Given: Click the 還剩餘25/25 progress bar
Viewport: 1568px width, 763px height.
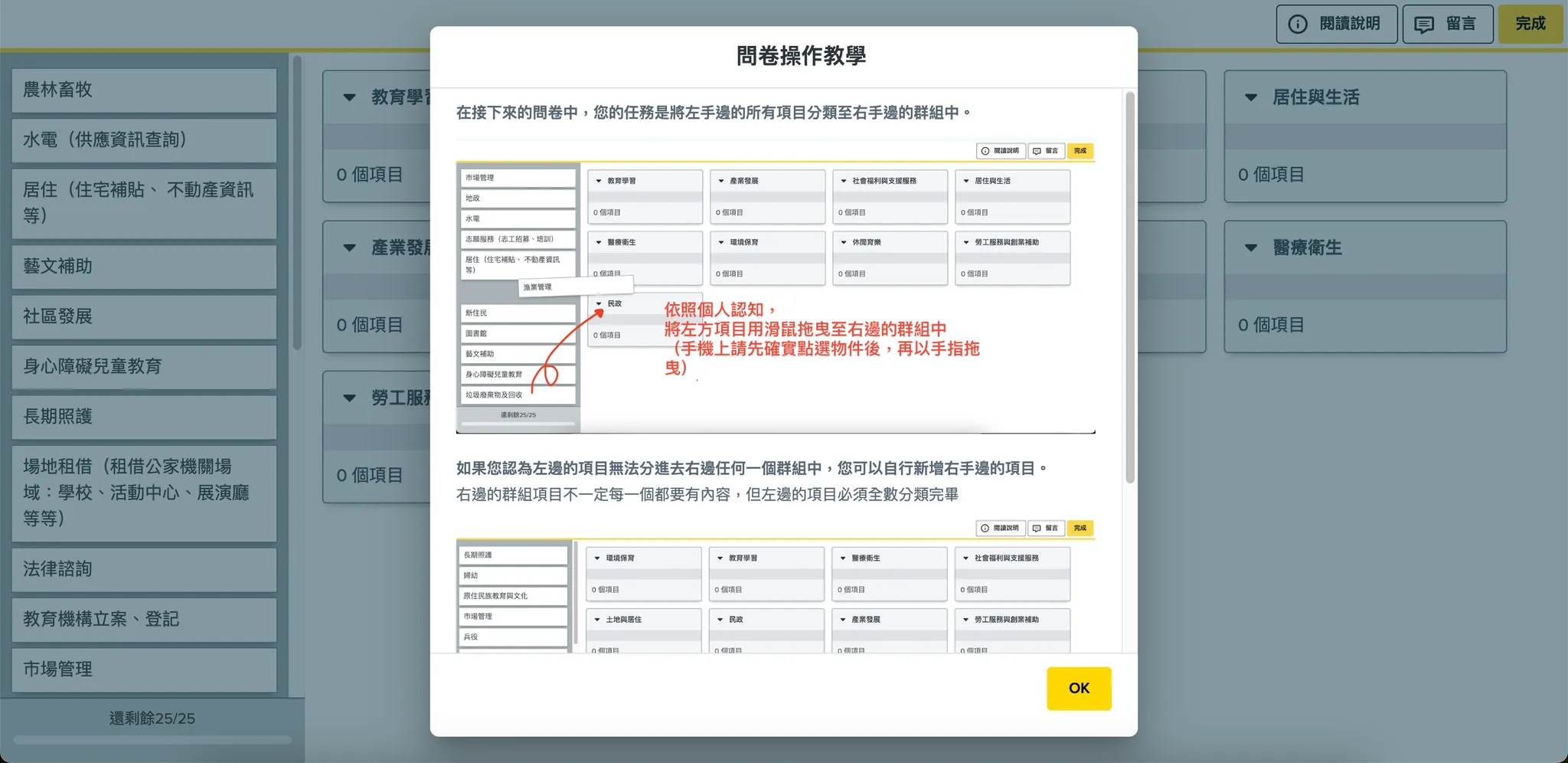Looking at the screenshot, I should 152,740.
